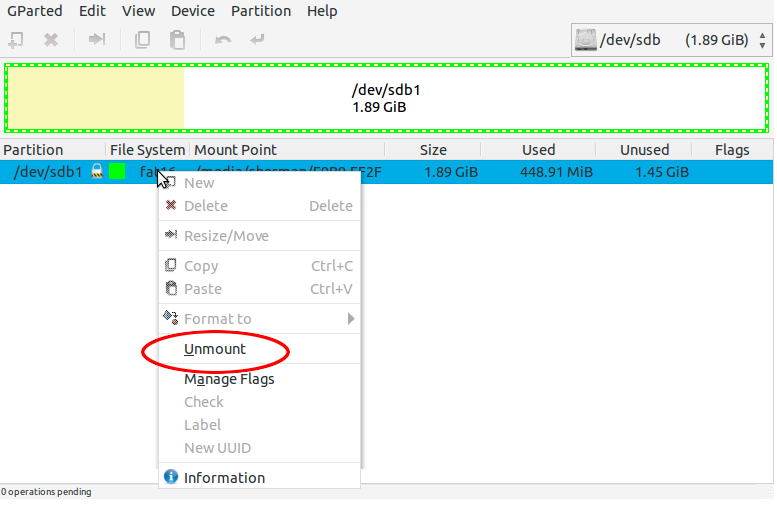The image size is (777, 515).
Task: Open the GParted menu
Action: (34, 11)
